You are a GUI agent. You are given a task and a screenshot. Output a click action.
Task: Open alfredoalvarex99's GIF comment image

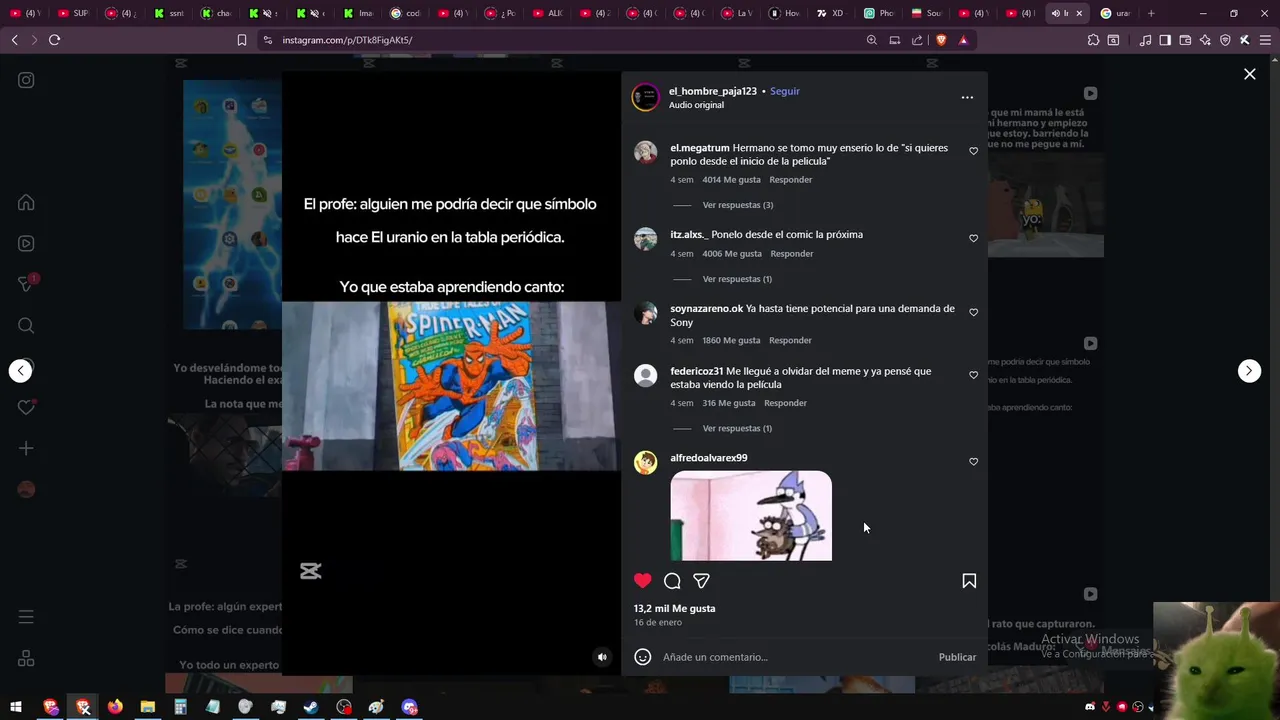point(751,516)
